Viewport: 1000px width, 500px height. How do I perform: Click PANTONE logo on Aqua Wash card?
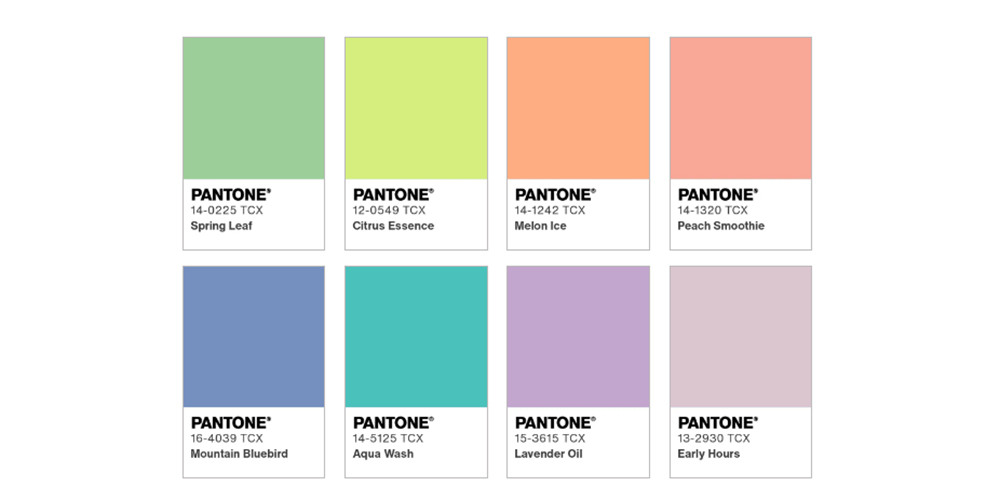(393, 423)
